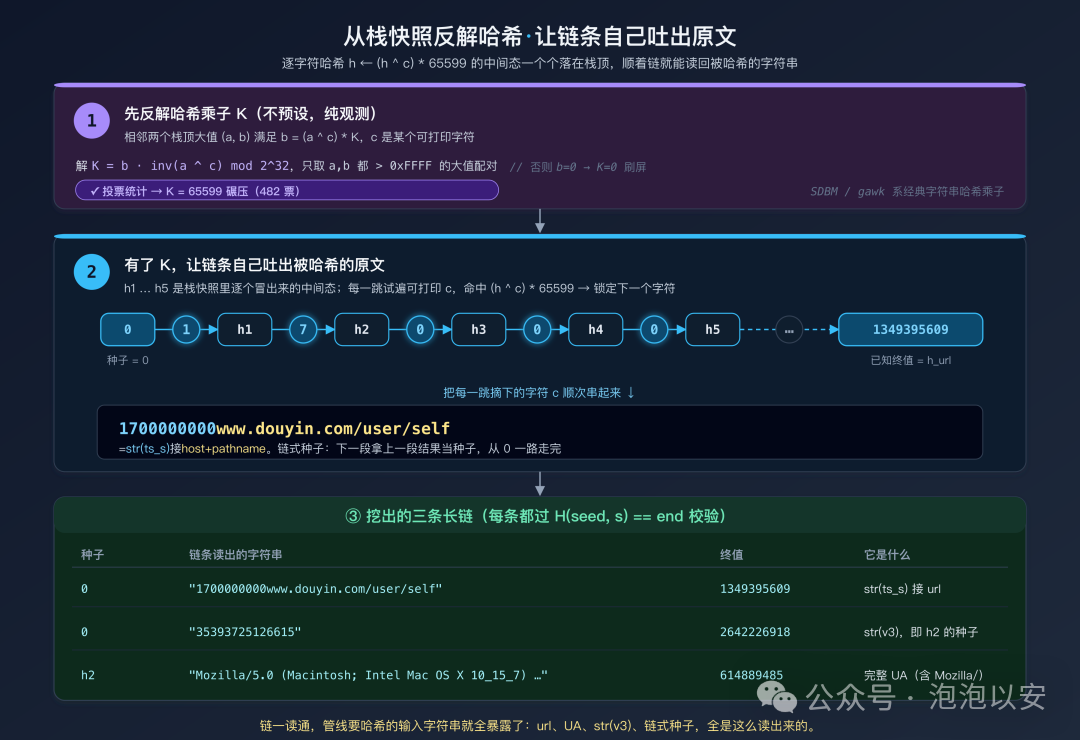Click the table value 1349395609
The height and width of the screenshot is (740, 1080).
[755, 589]
